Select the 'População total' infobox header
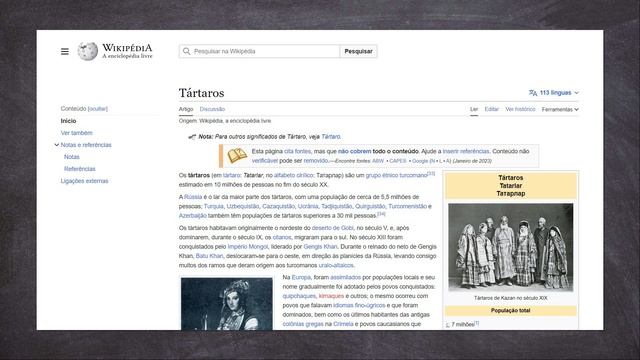Screen dimensions: 640x360 point(511,311)
